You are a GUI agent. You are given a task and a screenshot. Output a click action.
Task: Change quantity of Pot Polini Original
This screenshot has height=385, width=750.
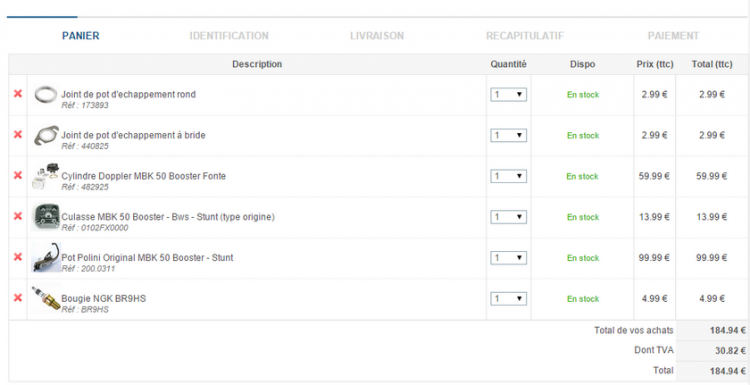[508, 258]
